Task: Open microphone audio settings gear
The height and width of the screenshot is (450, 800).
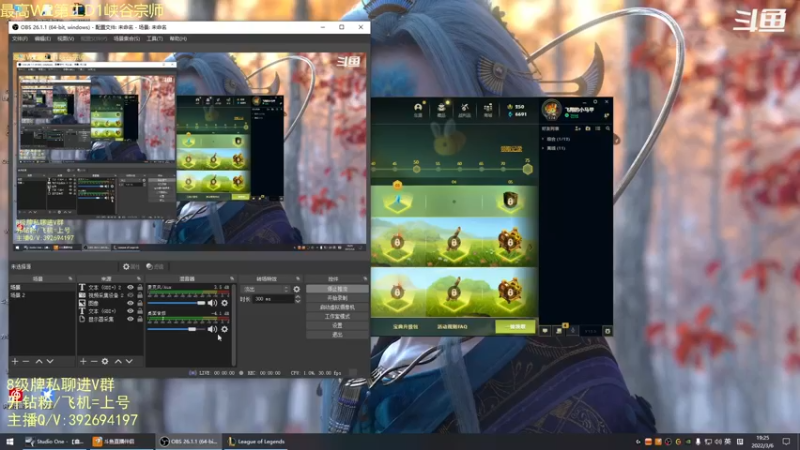Action: point(224,303)
